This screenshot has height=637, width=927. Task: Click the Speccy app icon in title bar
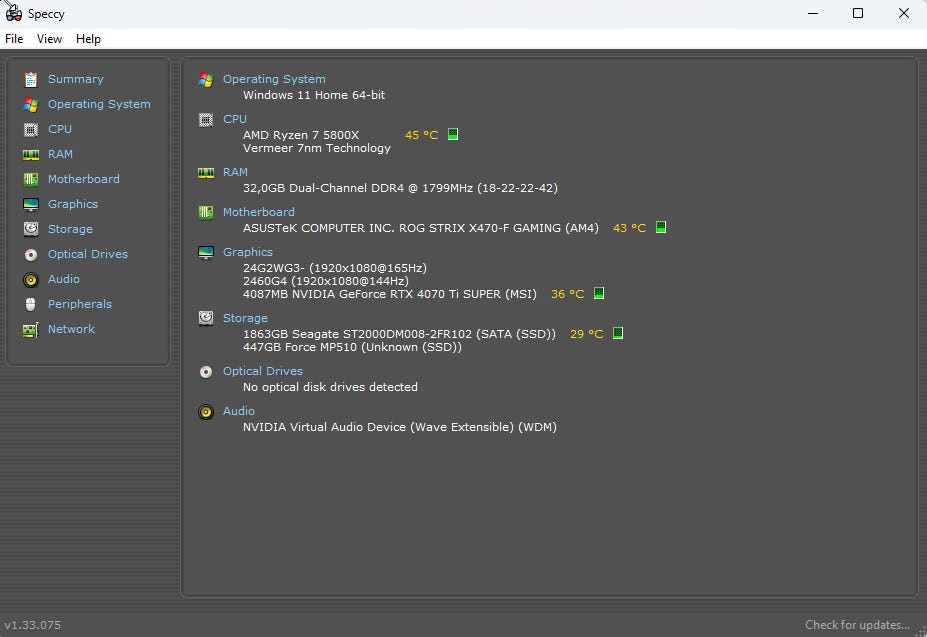tap(14, 13)
